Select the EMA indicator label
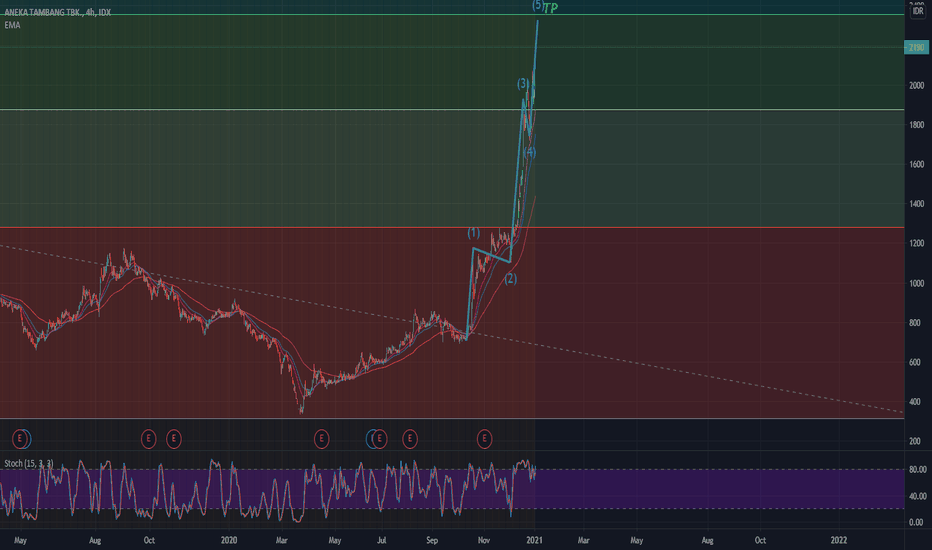Viewport: 932px width, 550px height. coord(12,25)
